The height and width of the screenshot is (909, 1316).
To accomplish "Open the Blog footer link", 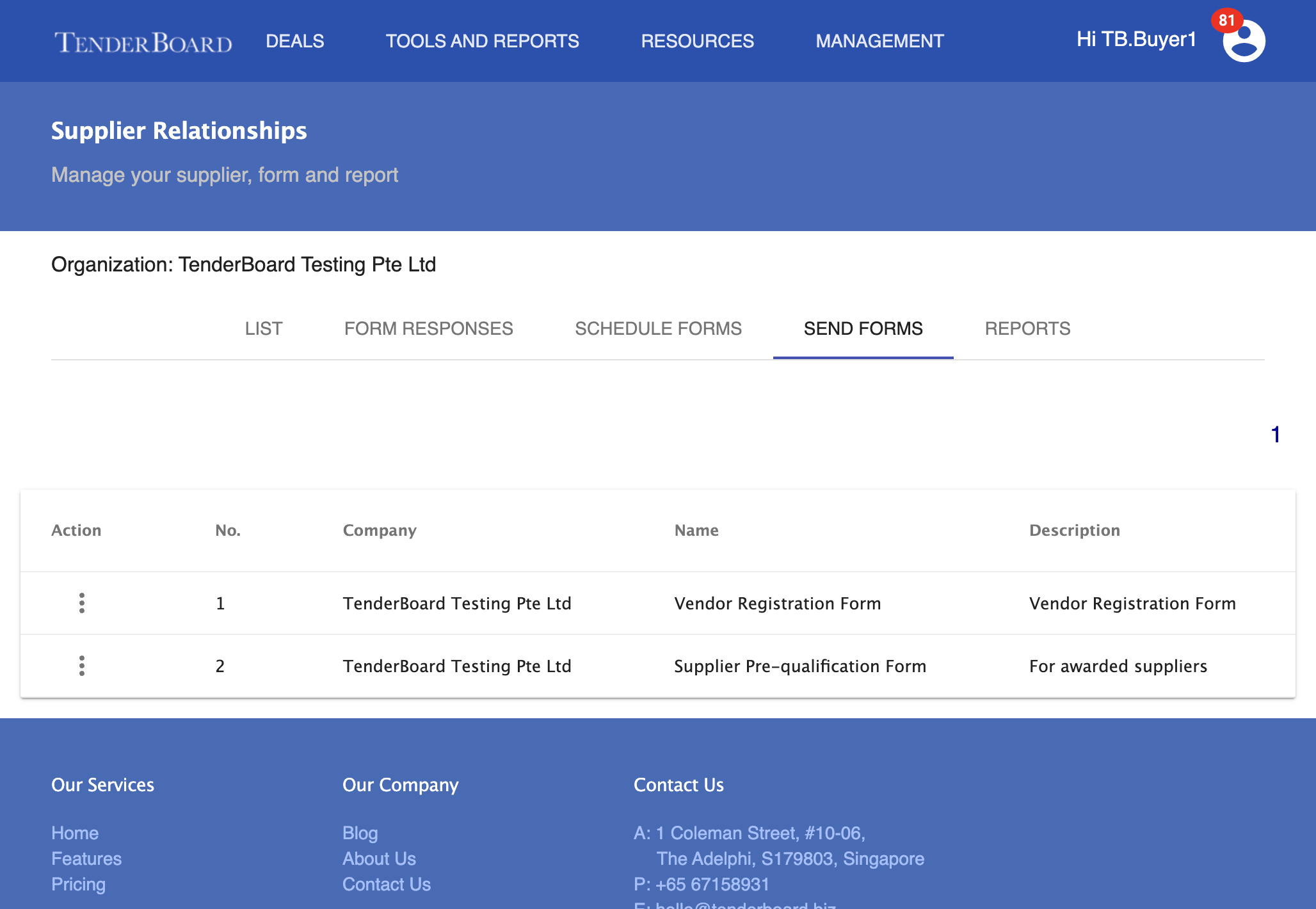I will 360,833.
